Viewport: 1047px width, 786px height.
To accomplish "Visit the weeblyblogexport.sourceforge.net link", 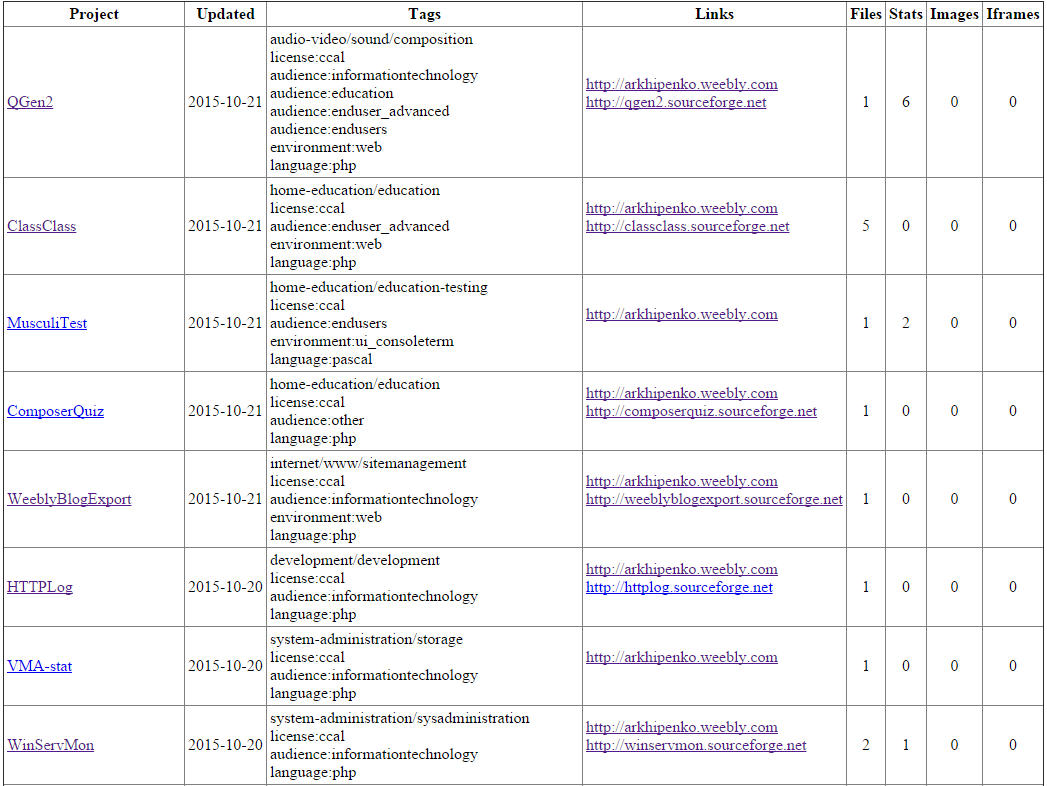I will 714,499.
